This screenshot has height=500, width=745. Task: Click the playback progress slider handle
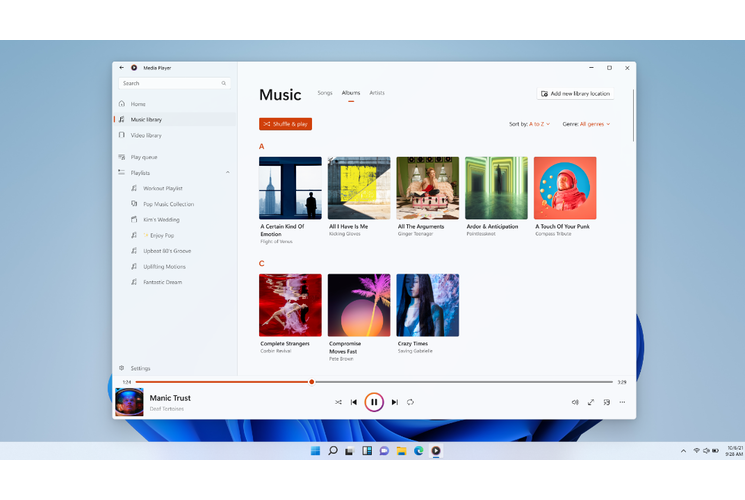[312, 382]
